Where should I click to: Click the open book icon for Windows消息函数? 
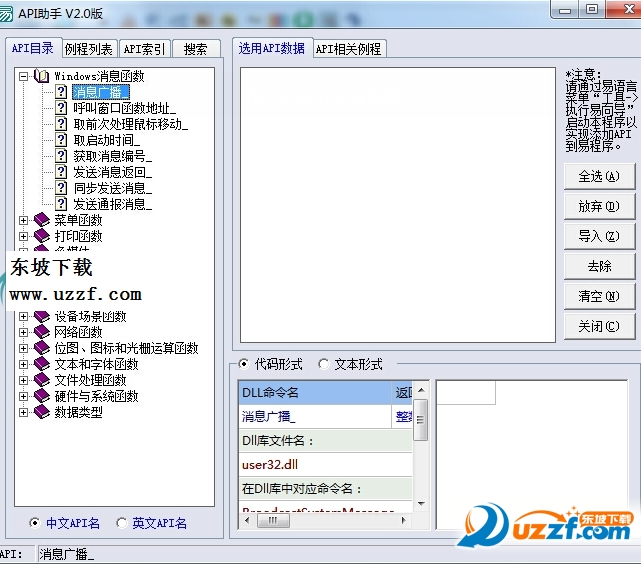(x=41, y=76)
